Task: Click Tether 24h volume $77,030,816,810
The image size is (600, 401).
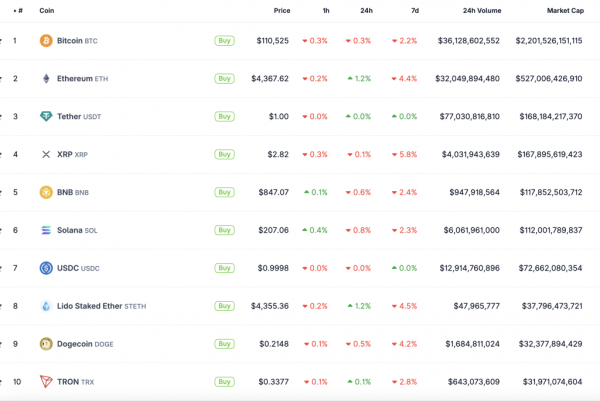Action: click(470, 116)
